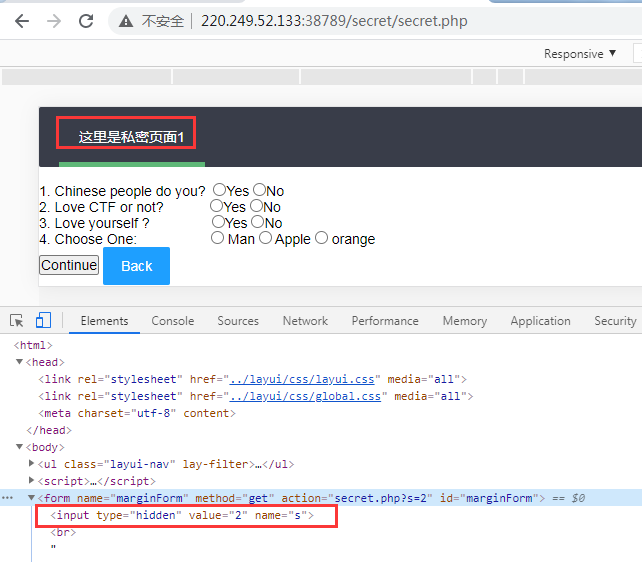Click the browser back arrow
This screenshot has width=642, height=562.
[21, 21]
